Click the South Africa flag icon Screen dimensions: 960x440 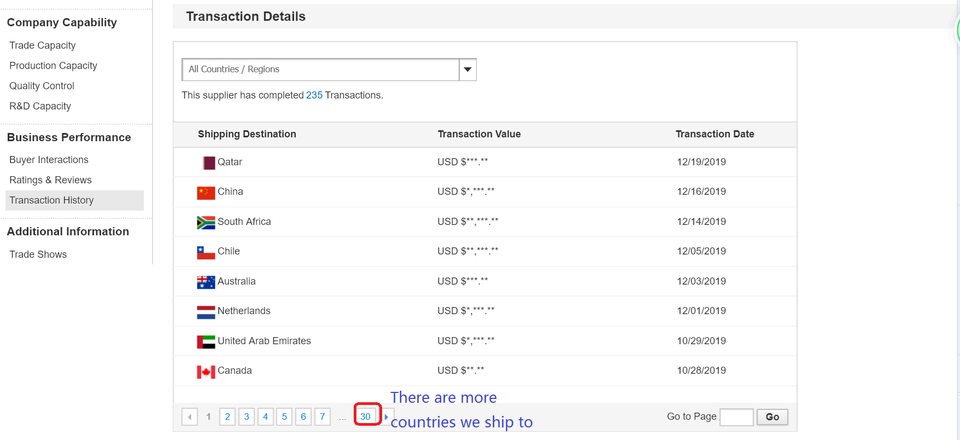[206, 222]
